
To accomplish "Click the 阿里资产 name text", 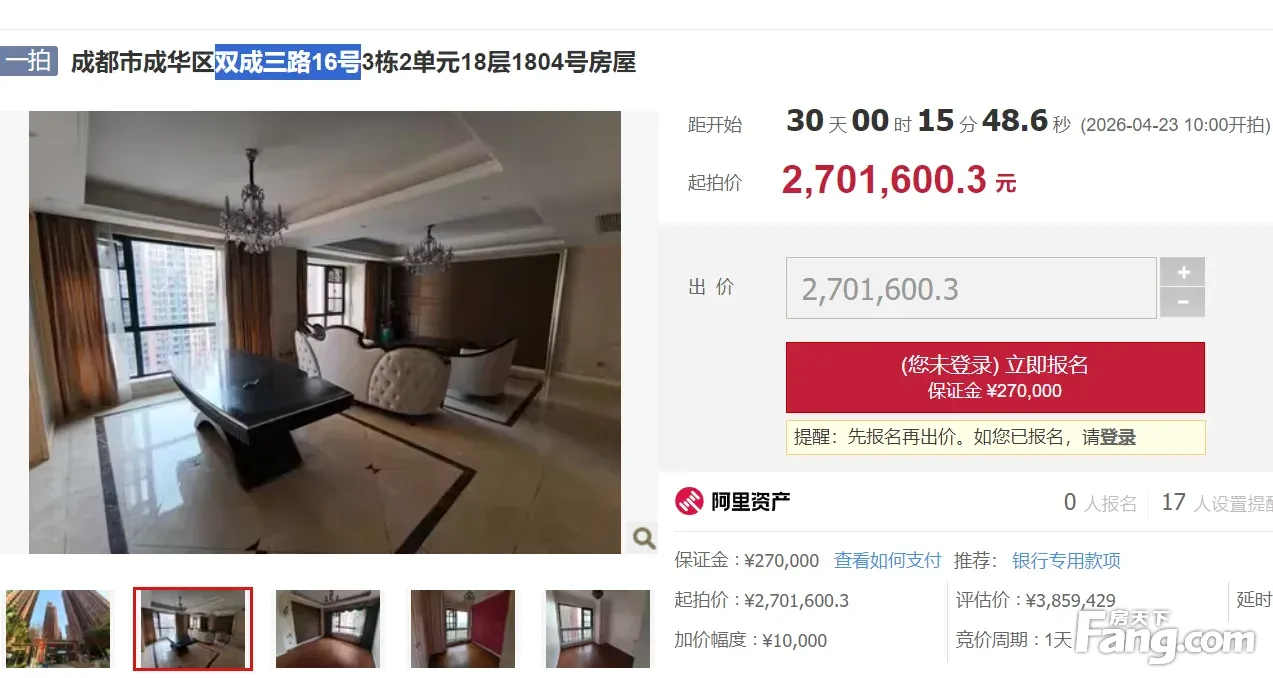I will pyautogui.click(x=751, y=502).
